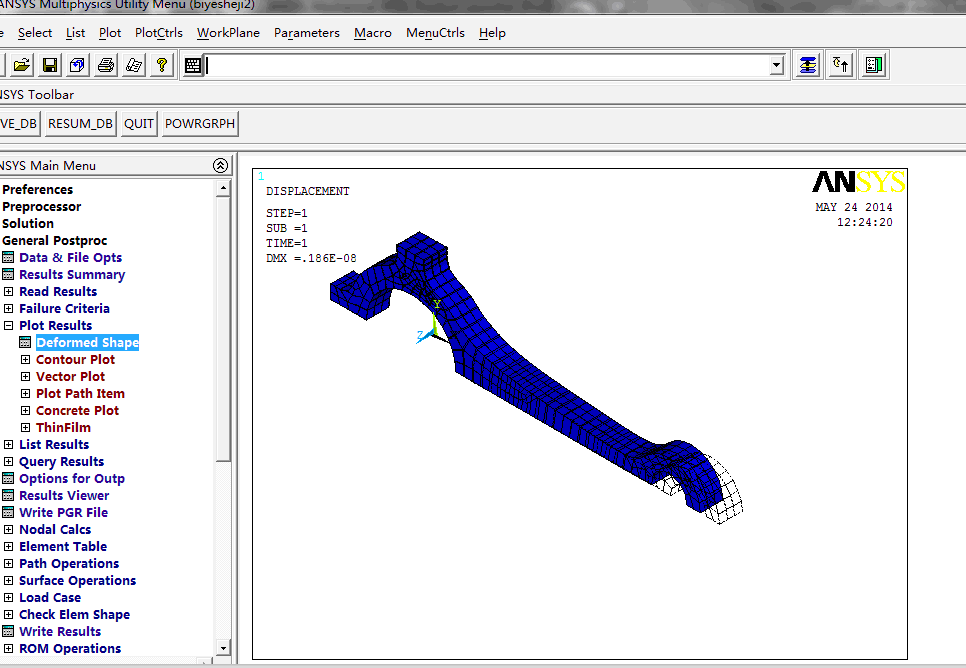966x668 pixels.
Task: Click the Preferences main menu item
Action: tap(38, 190)
